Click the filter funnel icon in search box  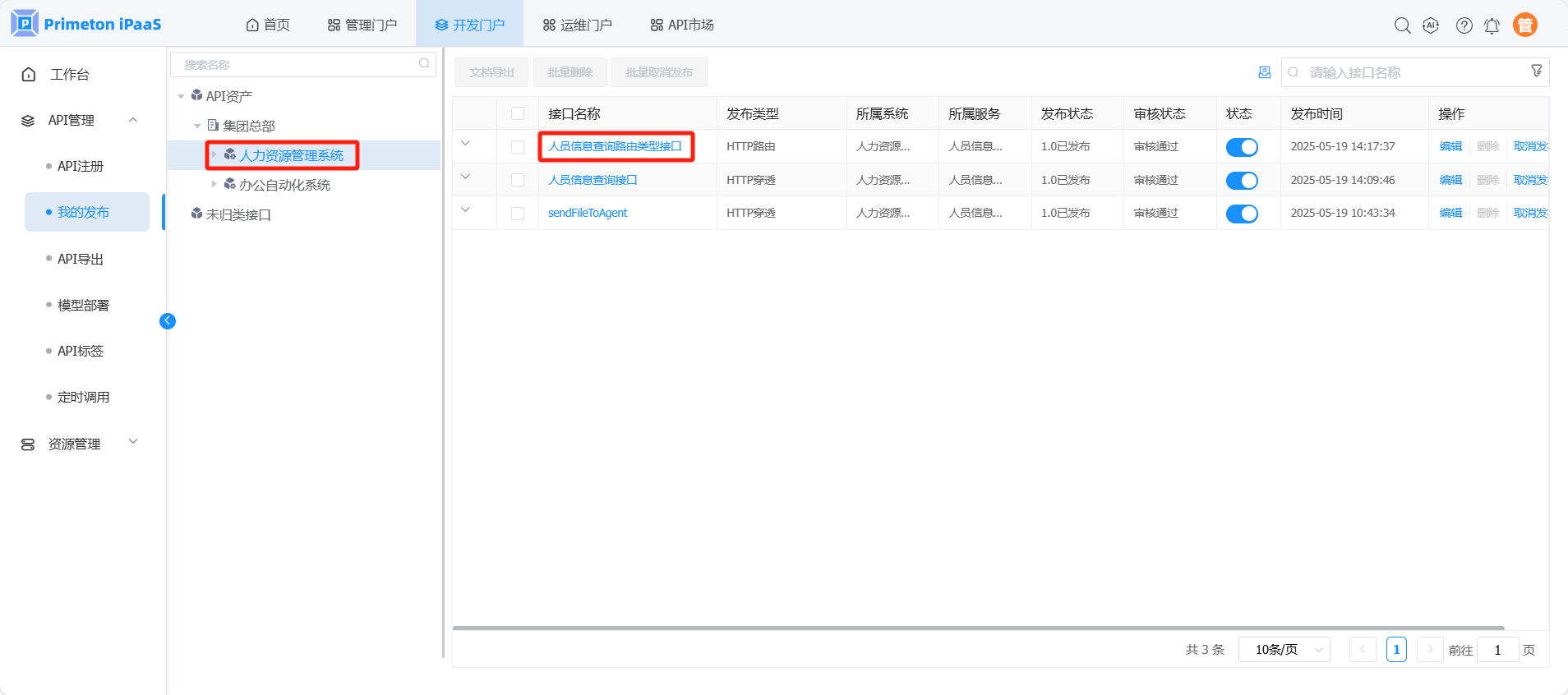pyautogui.click(x=1536, y=71)
